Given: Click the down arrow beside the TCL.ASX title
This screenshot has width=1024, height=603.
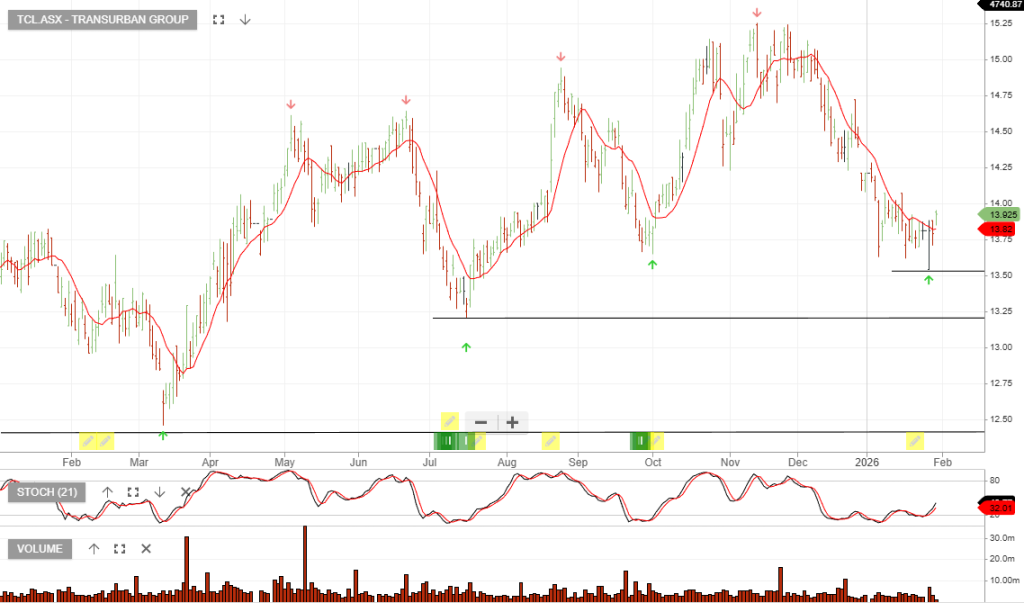Looking at the screenshot, I should 245,19.
